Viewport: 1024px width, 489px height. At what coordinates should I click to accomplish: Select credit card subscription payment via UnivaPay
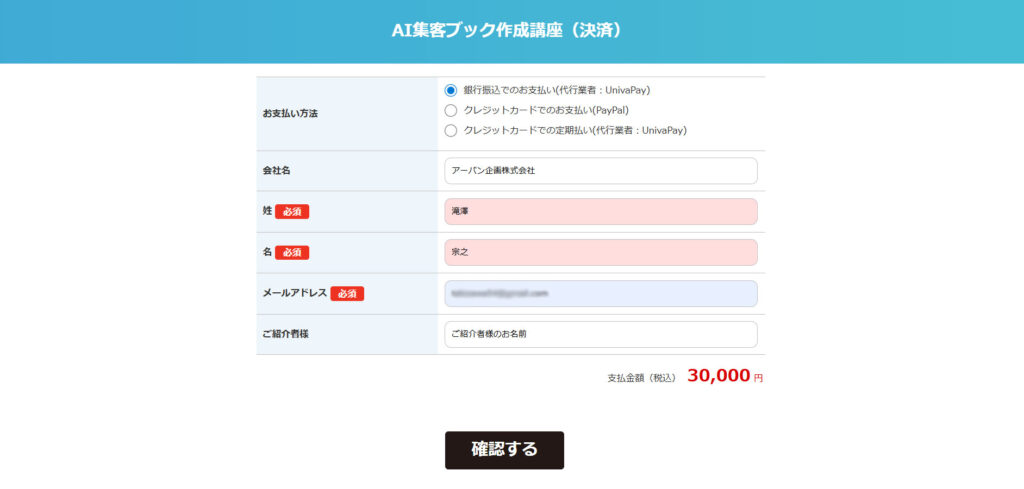451,130
